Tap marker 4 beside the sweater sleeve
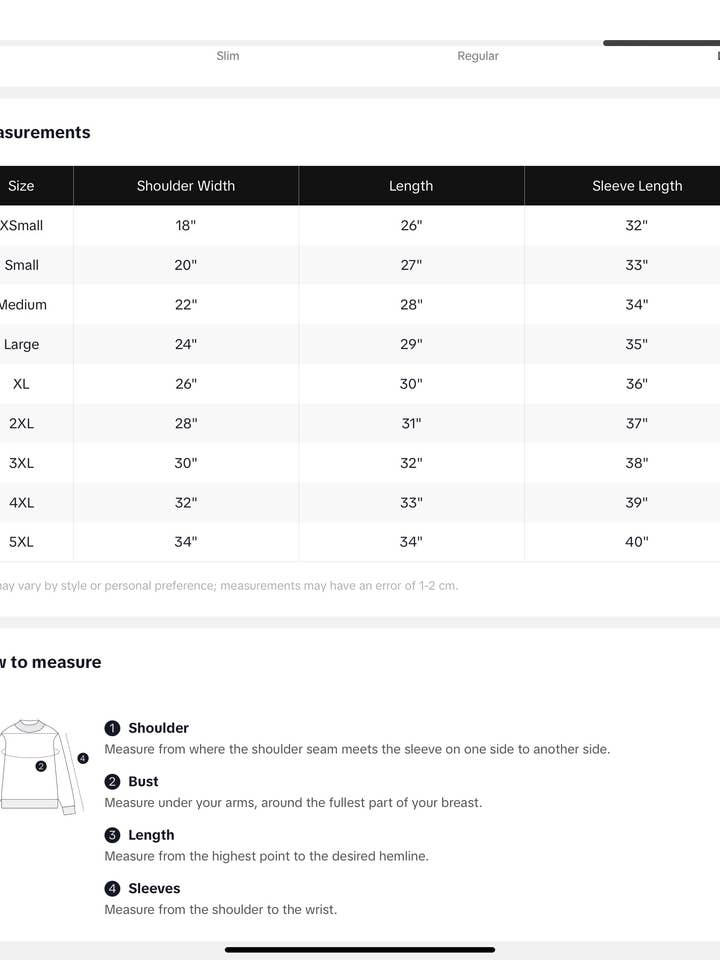 click(x=83, y=758)
